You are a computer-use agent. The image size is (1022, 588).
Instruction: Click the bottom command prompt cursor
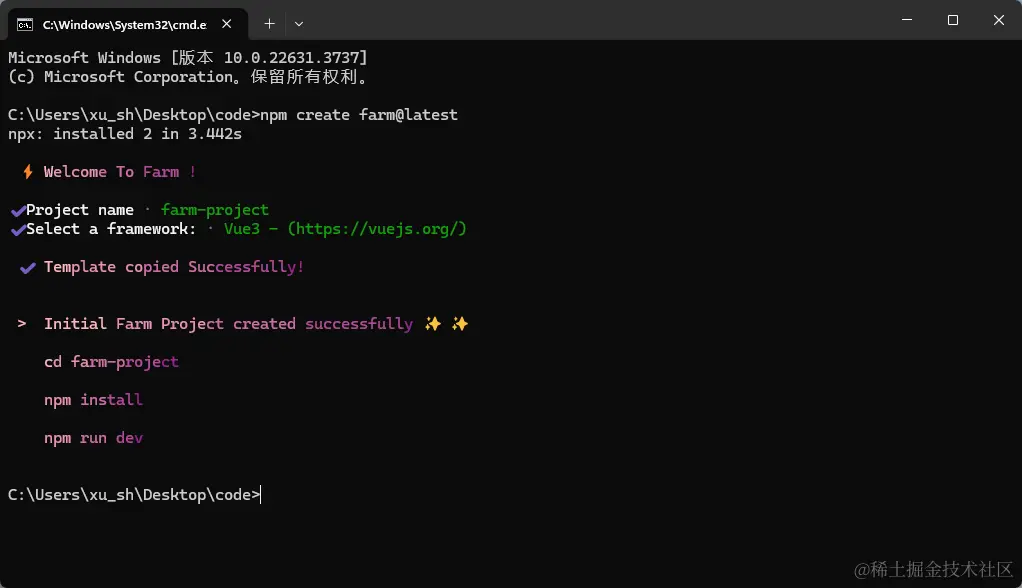261,495
